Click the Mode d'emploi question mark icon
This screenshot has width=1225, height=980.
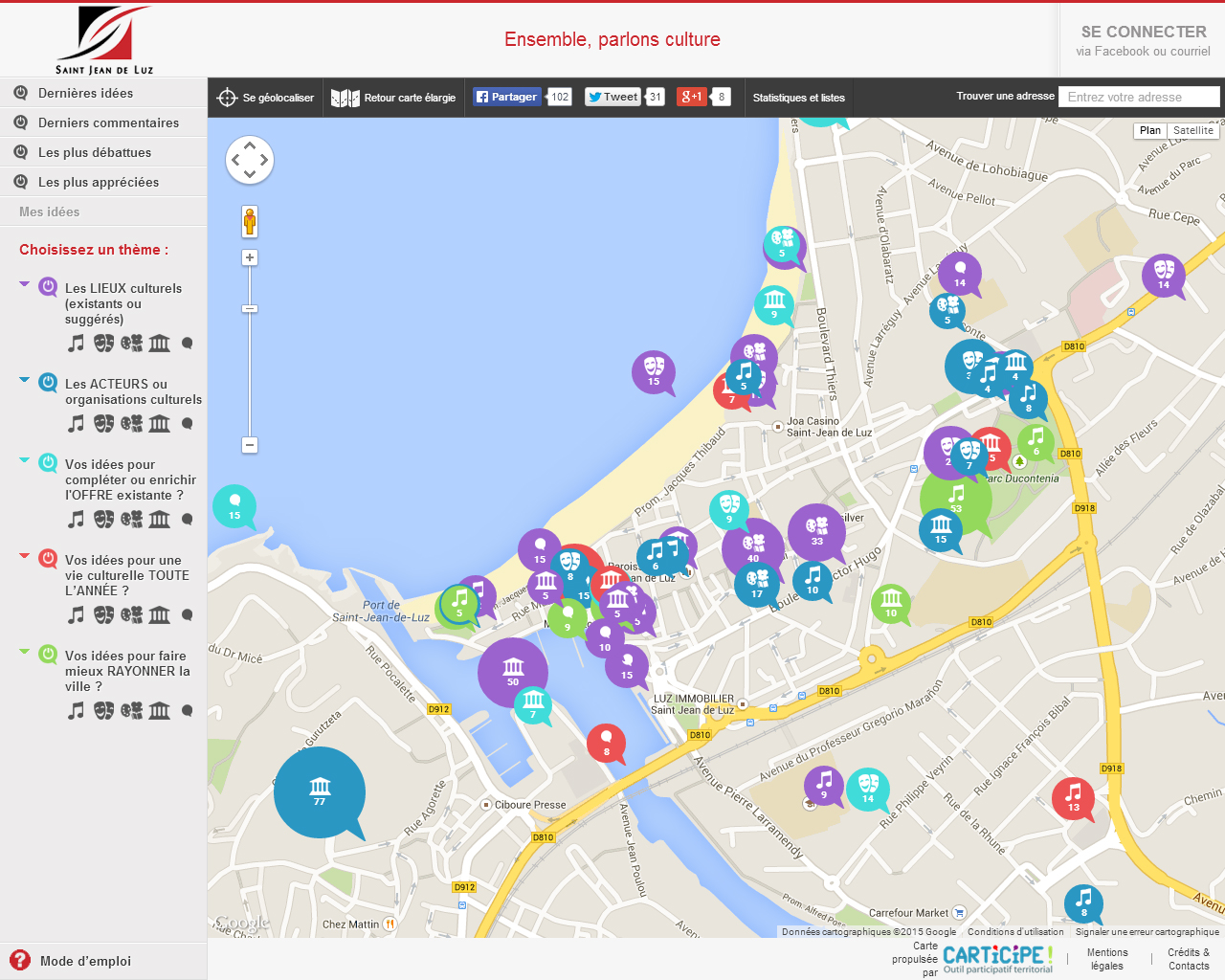[x=20, y=961]
